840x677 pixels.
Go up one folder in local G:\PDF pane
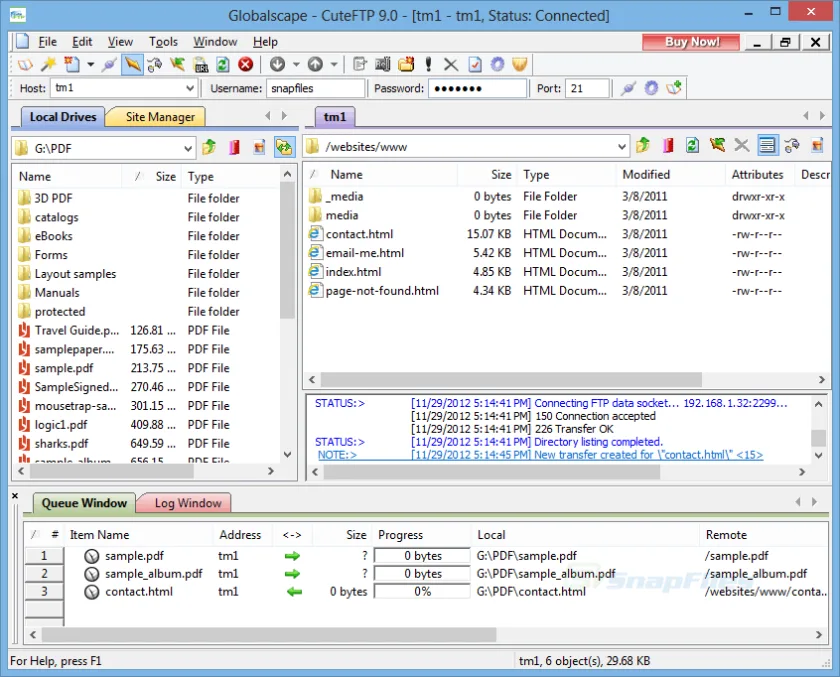(209, 147)
